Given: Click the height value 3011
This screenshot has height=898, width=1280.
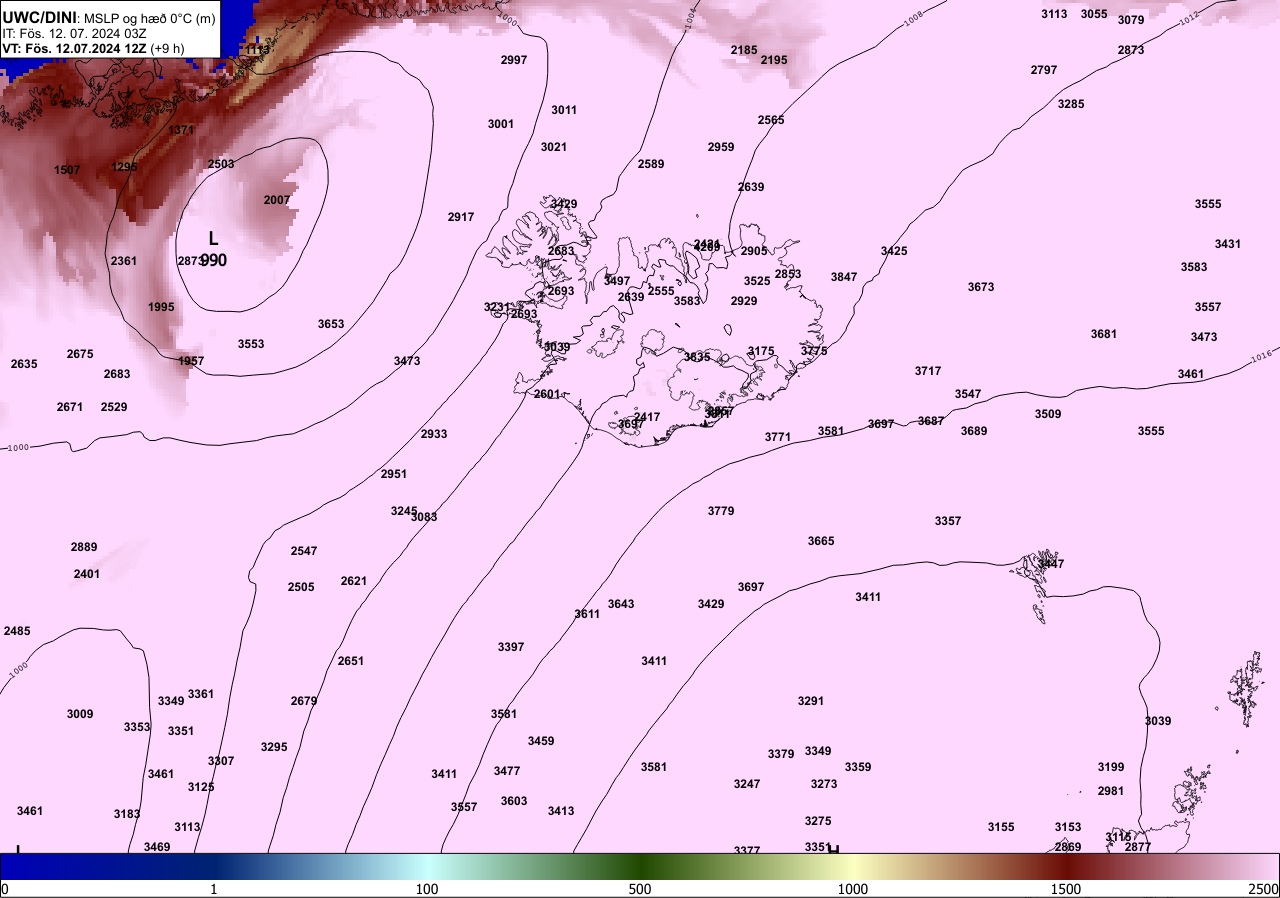Looking at the screenshot, I should pyautogui.click(x=564, y=110).
